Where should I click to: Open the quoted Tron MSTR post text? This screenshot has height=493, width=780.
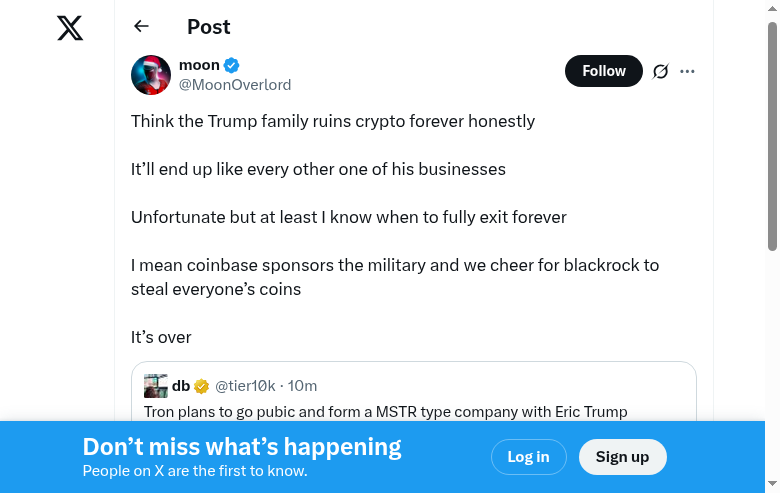(386, 411)
